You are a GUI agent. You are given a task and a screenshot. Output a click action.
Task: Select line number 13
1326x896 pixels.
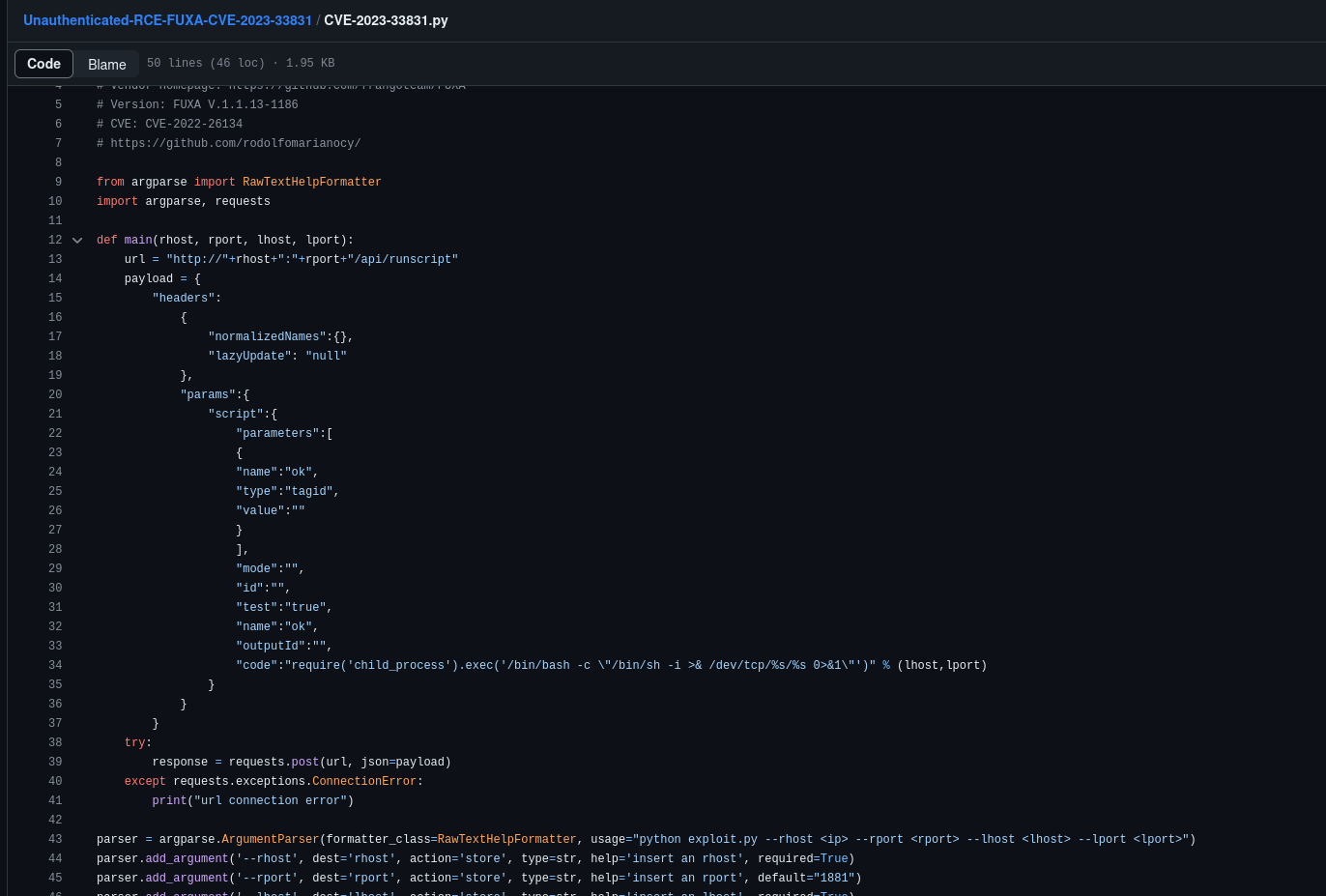point(55,259)
